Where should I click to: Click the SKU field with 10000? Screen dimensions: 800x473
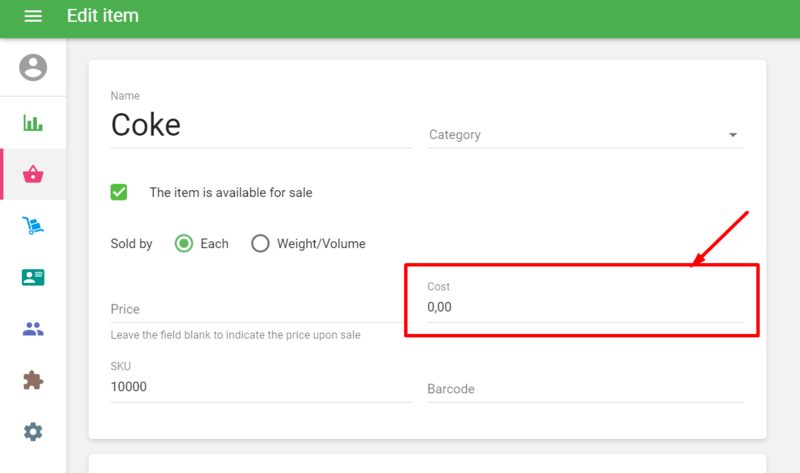pyautogui.click(x=260, y=387)
